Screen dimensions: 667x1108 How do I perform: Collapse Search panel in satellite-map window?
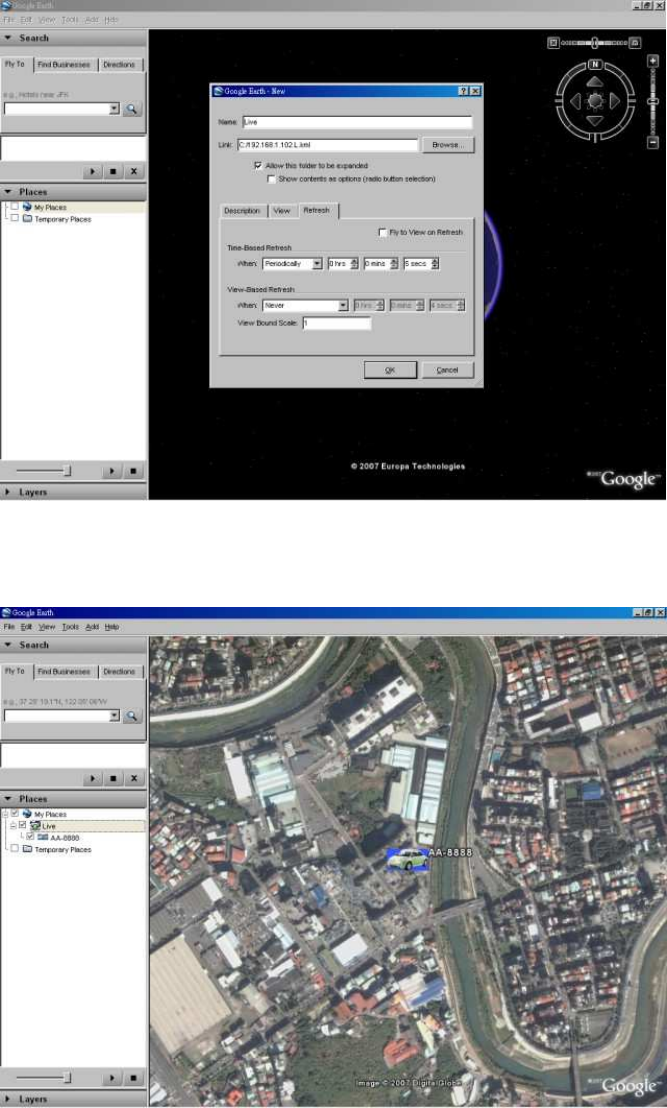click(8, 645)
